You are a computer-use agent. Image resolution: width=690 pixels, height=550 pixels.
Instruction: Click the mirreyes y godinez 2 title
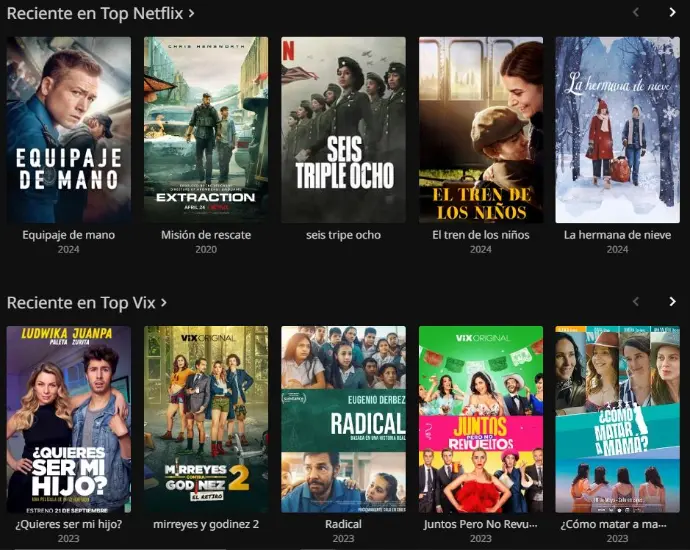[206, 524]
